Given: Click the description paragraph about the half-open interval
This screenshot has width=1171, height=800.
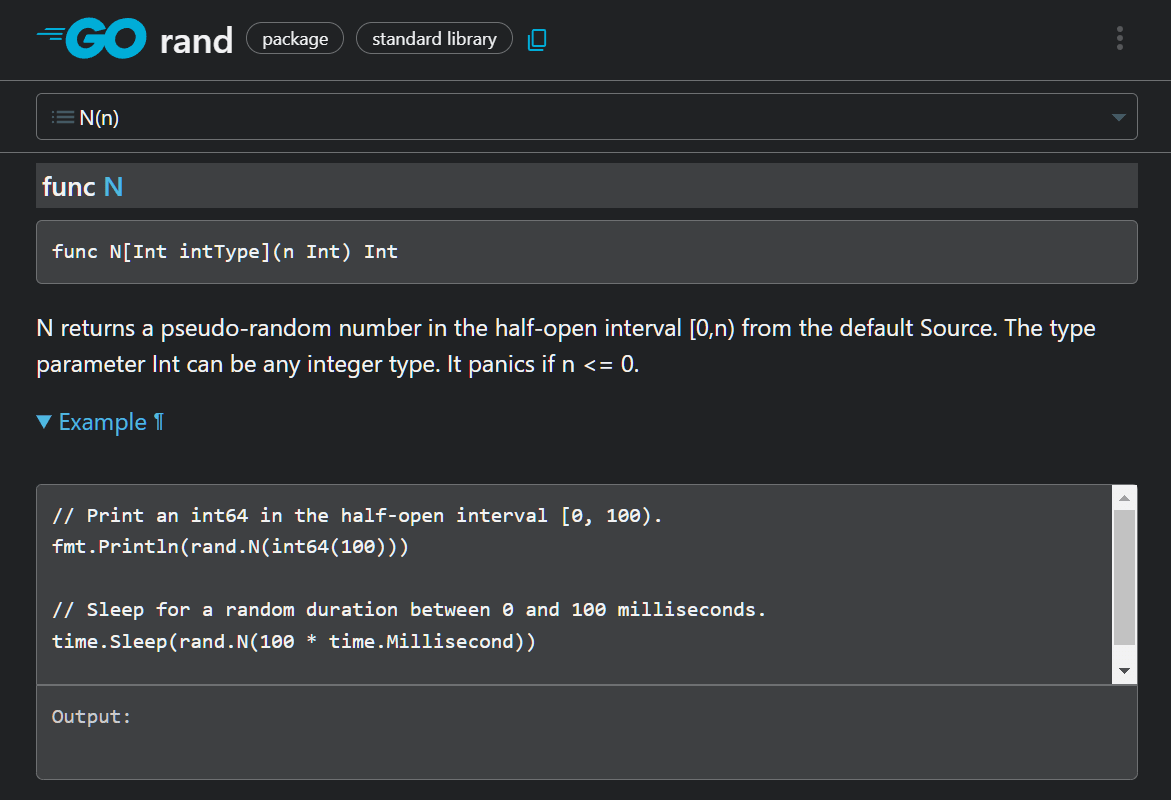Looking at the screenshot, I should click(565, 346).
